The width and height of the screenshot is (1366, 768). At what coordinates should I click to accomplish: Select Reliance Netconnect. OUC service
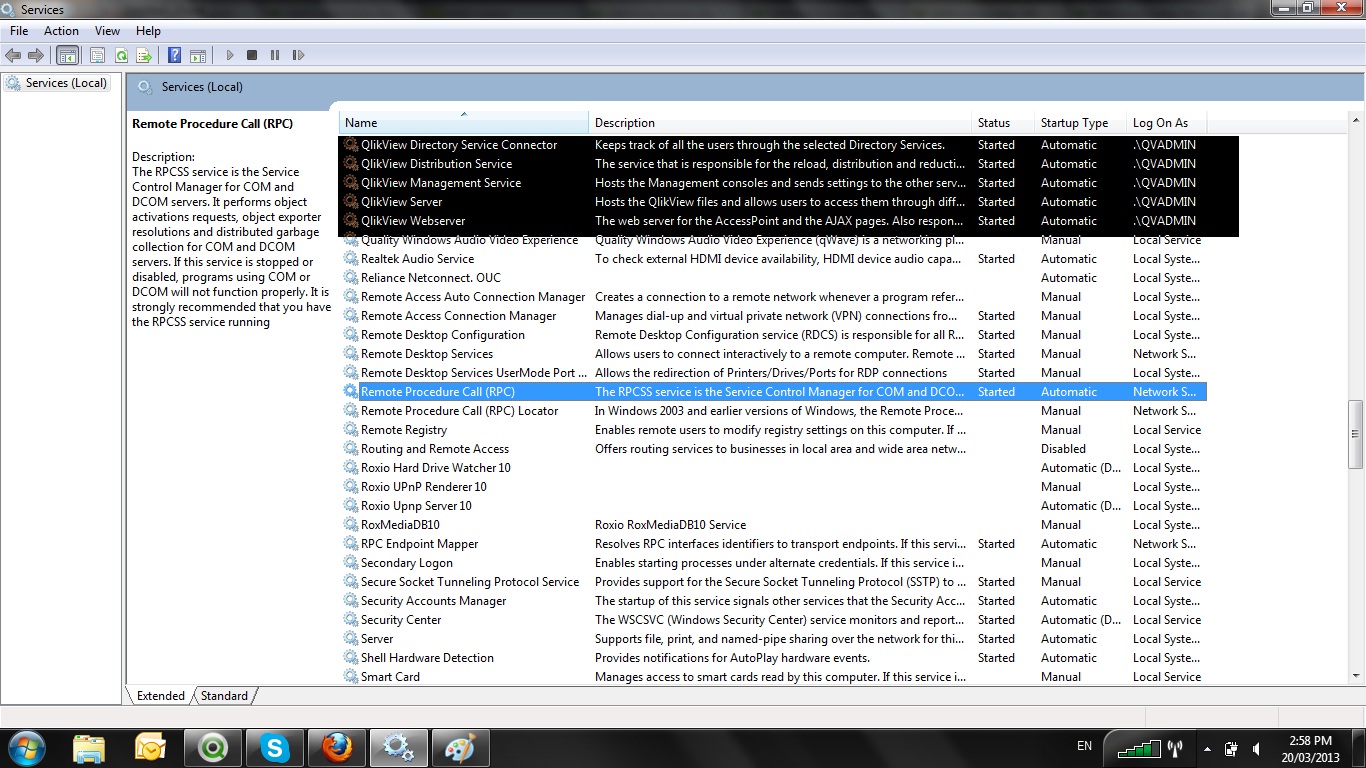click(x=773, y=278)
